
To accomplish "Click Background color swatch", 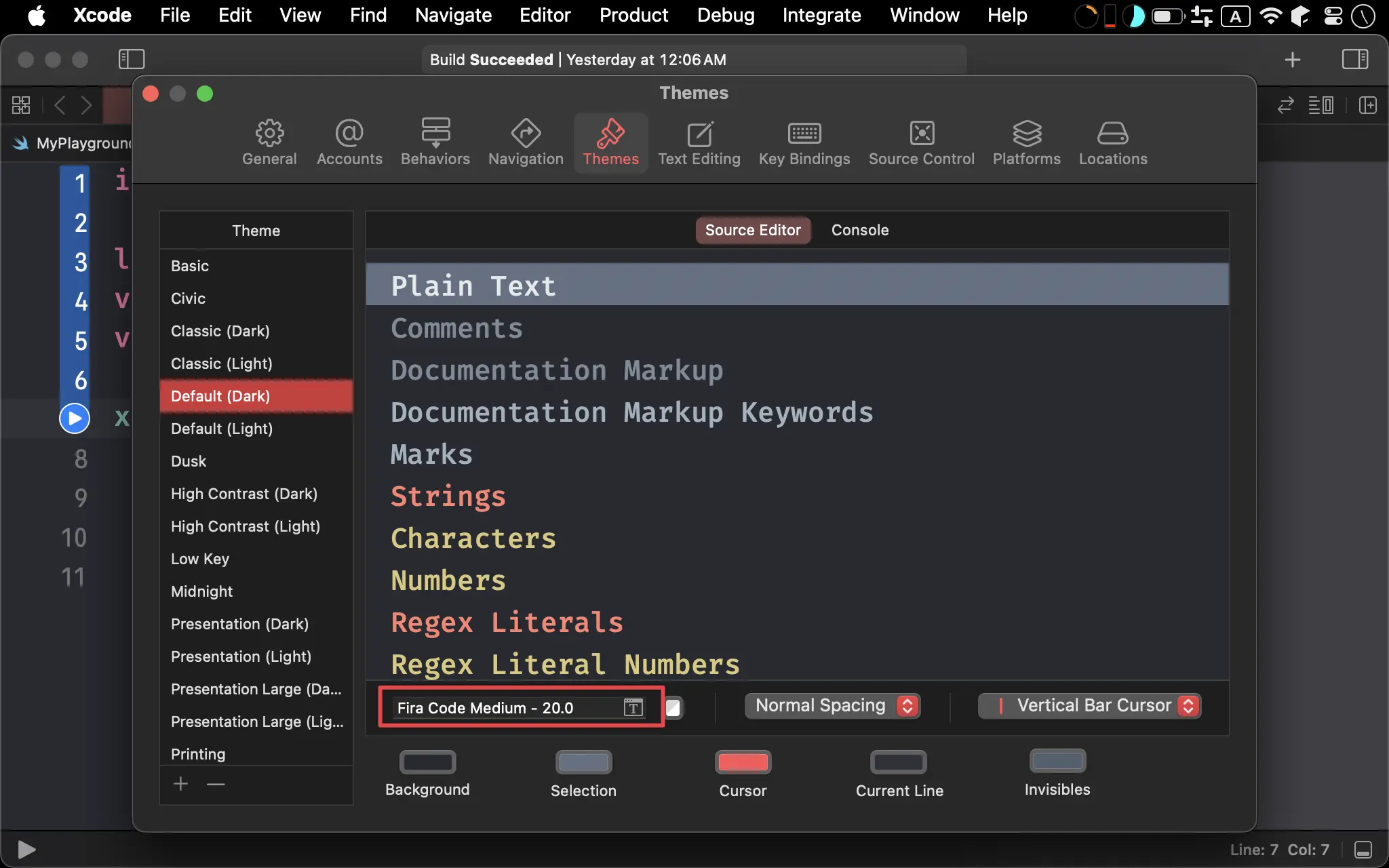I will tap(427, 761).
